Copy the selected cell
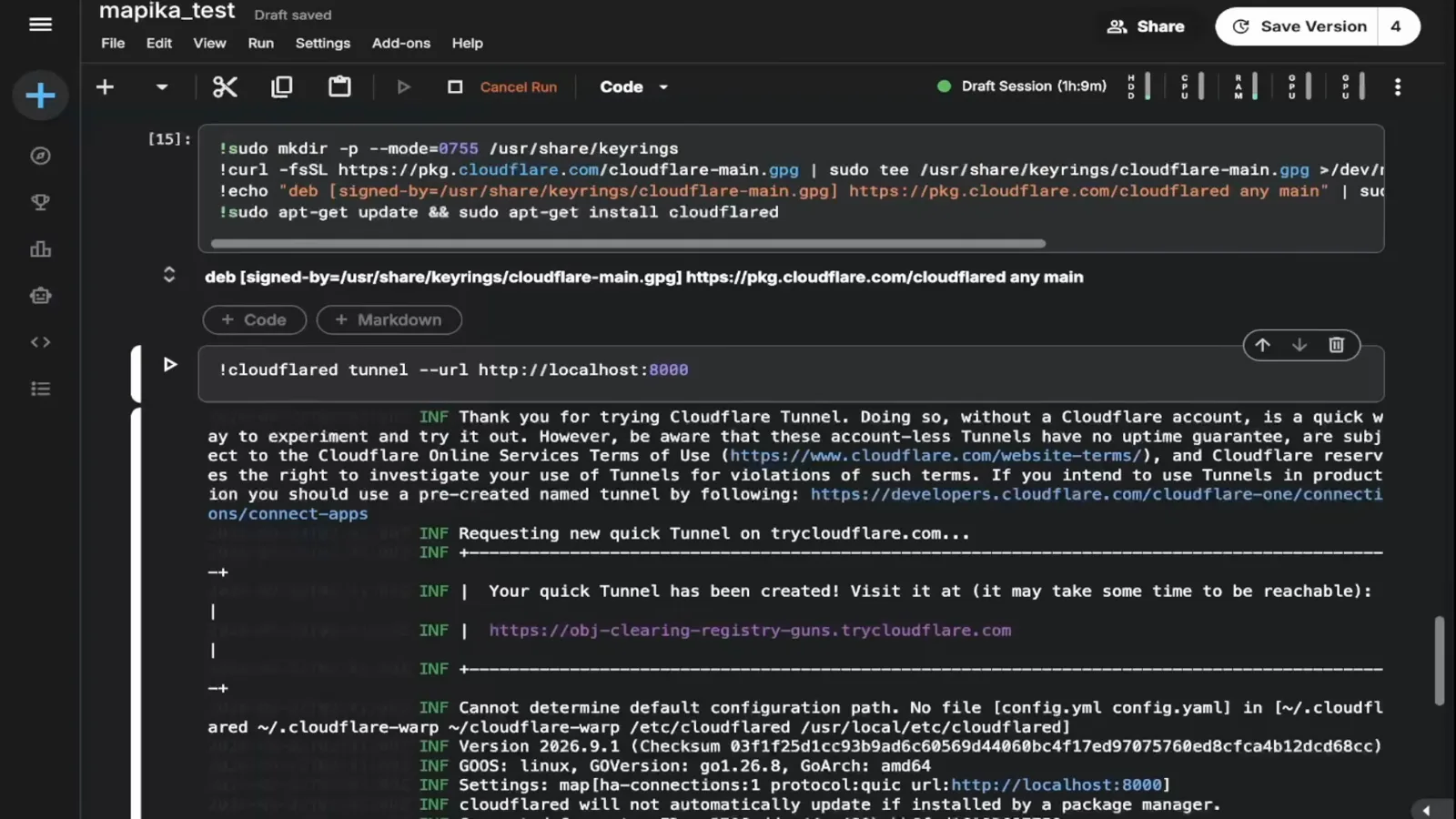The height and width of the screenshot is (819, 1456). (x=282, y=86)
